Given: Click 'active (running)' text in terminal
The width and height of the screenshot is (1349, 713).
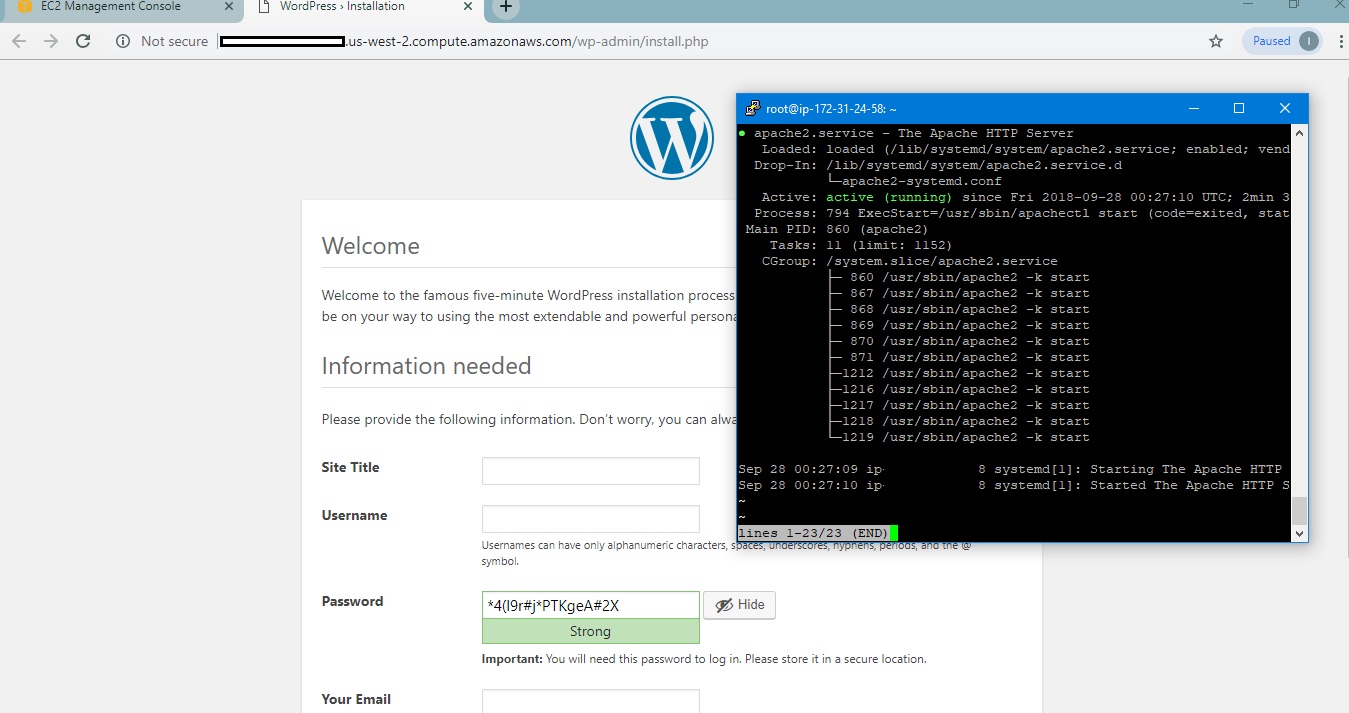Looking at the screenshot, I should click(890, 197).
